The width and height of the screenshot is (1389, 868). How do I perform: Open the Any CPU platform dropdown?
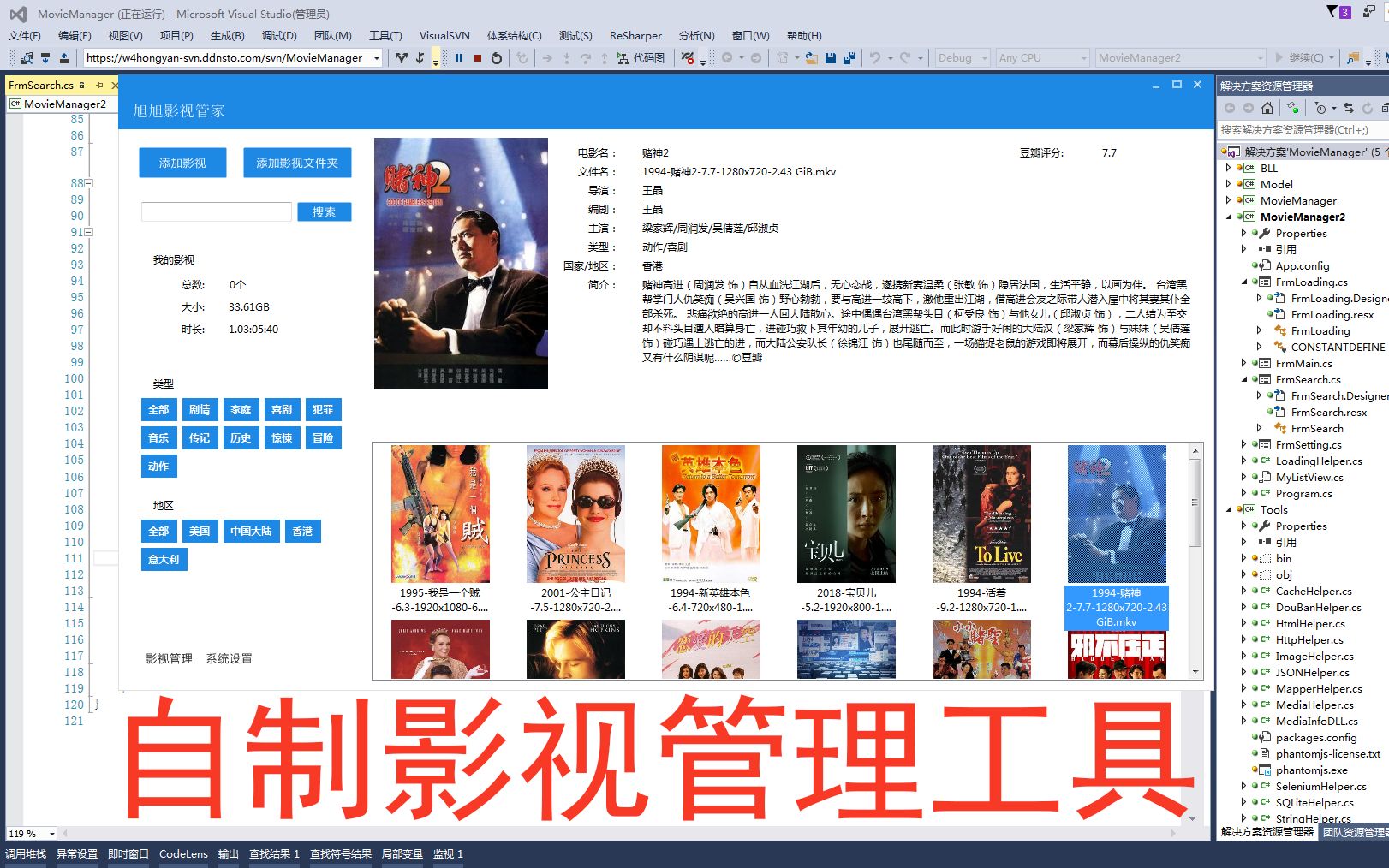click(1083, 58)
